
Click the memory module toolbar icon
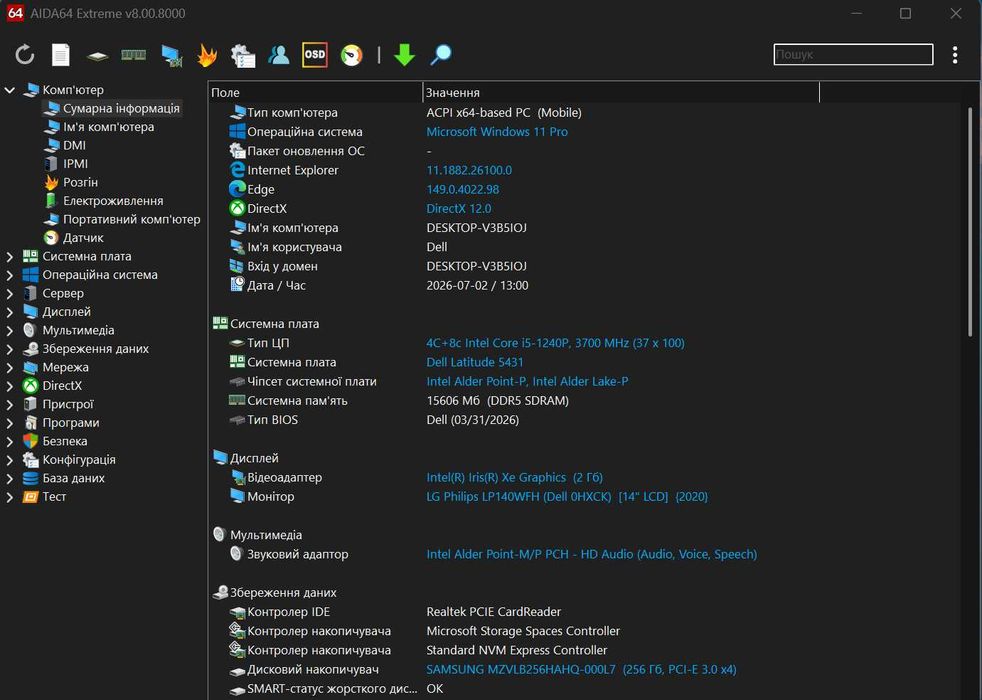coord(133,55)
